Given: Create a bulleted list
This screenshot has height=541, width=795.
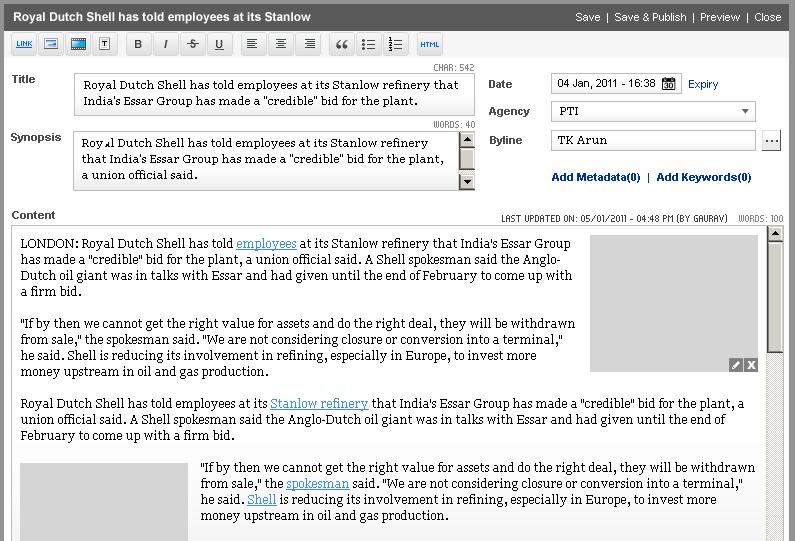Looking at the screenshot, I should click(x=369, y=44).
